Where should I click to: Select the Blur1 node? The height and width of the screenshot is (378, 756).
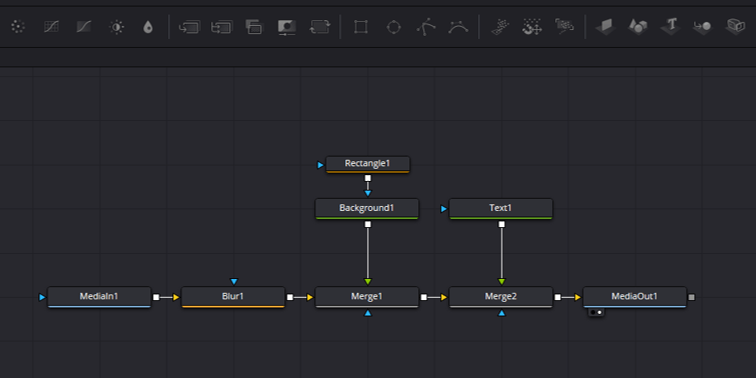pos(233,297)
